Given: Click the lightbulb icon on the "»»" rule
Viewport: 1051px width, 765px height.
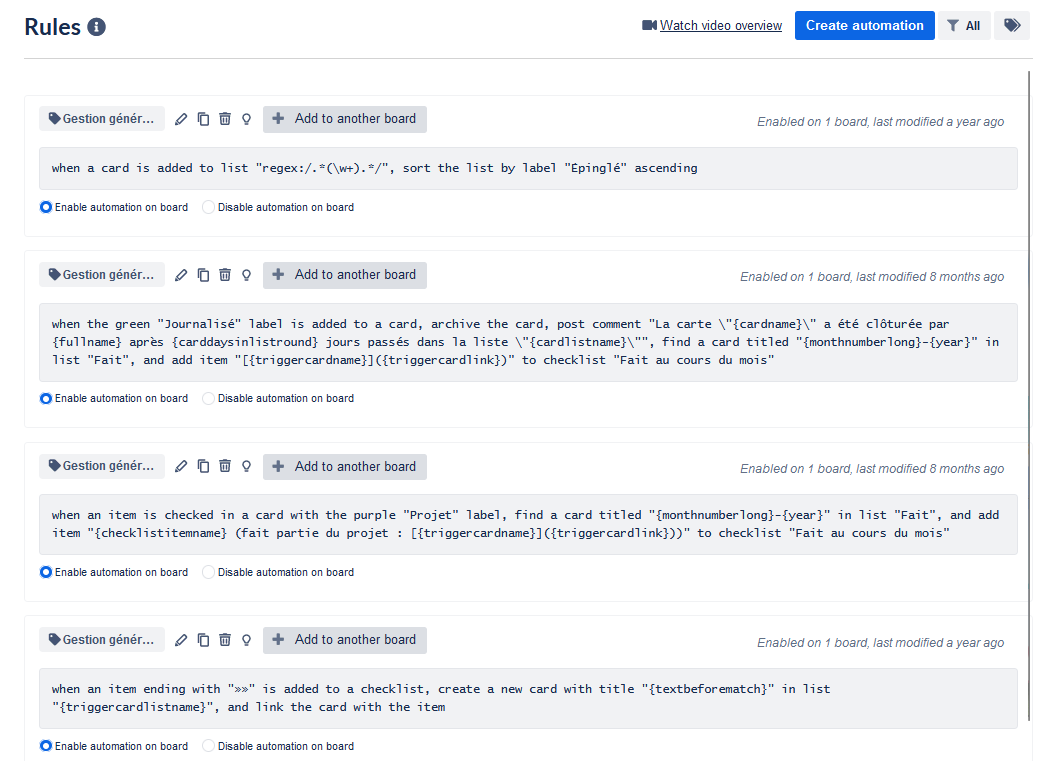Looking at the screenshot, I should pos(247,640).
